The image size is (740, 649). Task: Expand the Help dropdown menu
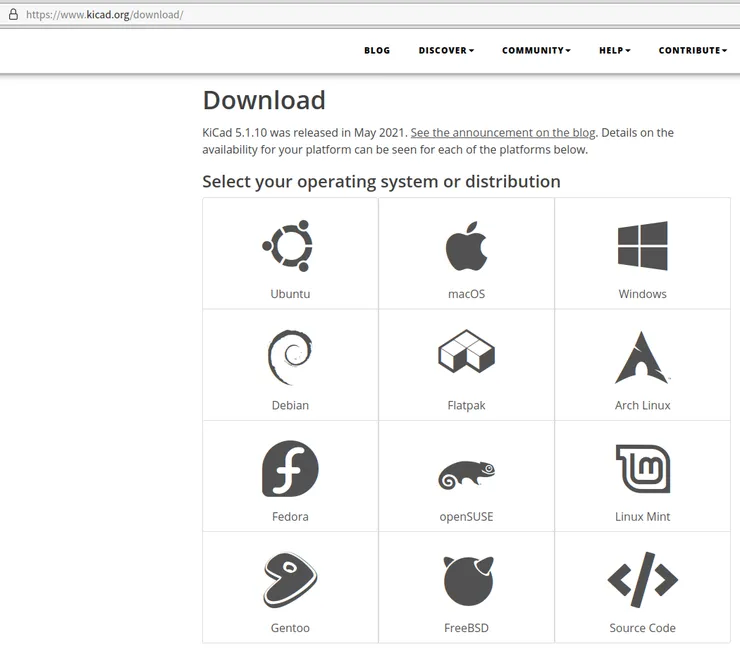pos(614,51)
